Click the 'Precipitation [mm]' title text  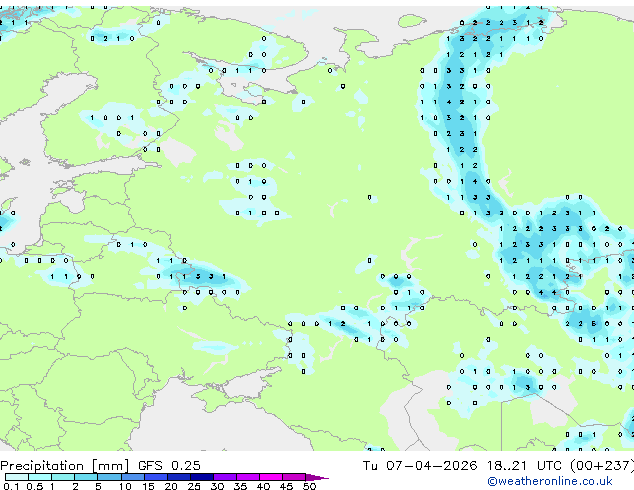[65, 466]
